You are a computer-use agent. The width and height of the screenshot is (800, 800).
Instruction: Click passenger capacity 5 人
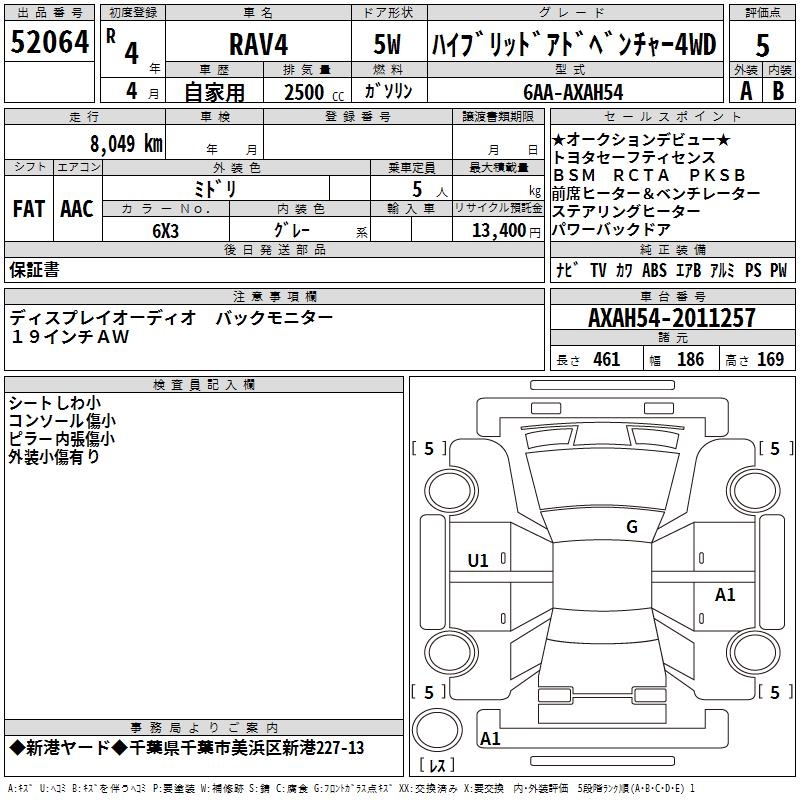[x=429, y=190]
